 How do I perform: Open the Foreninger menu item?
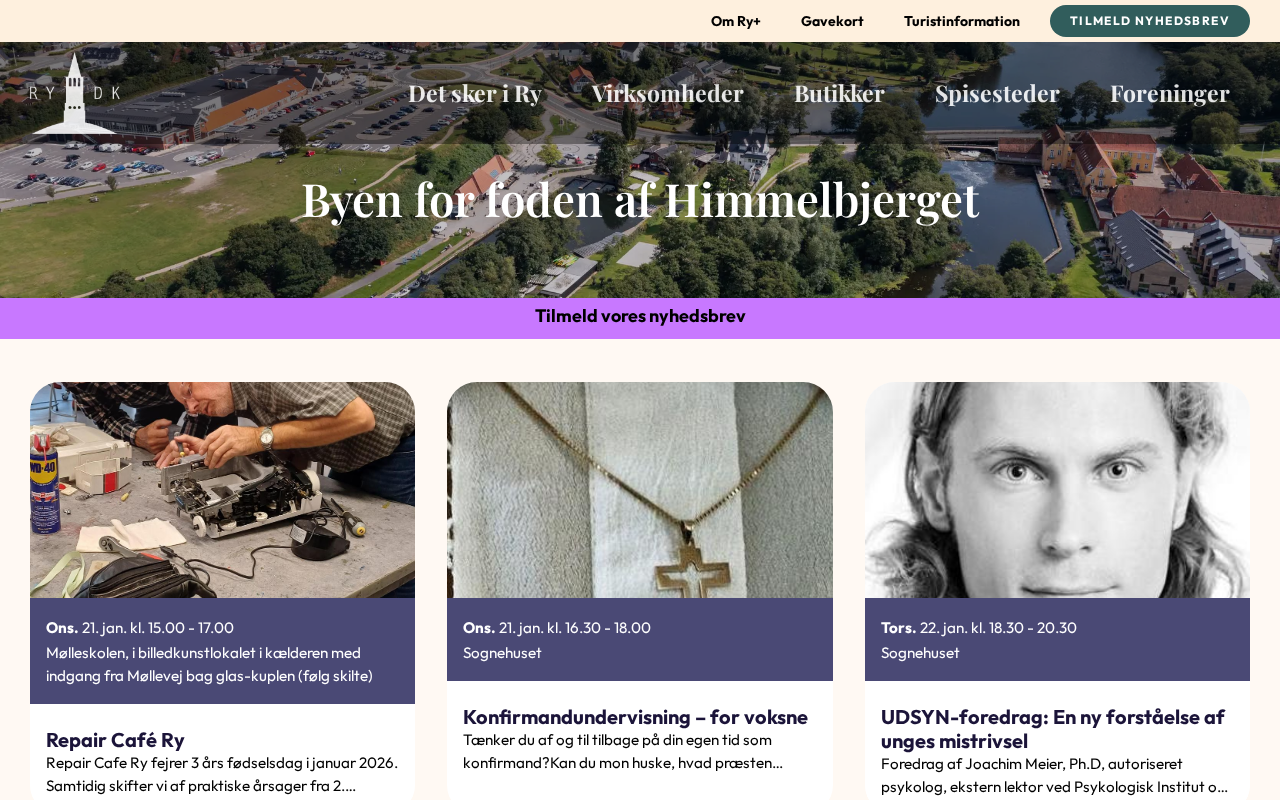coord(1170,93)
